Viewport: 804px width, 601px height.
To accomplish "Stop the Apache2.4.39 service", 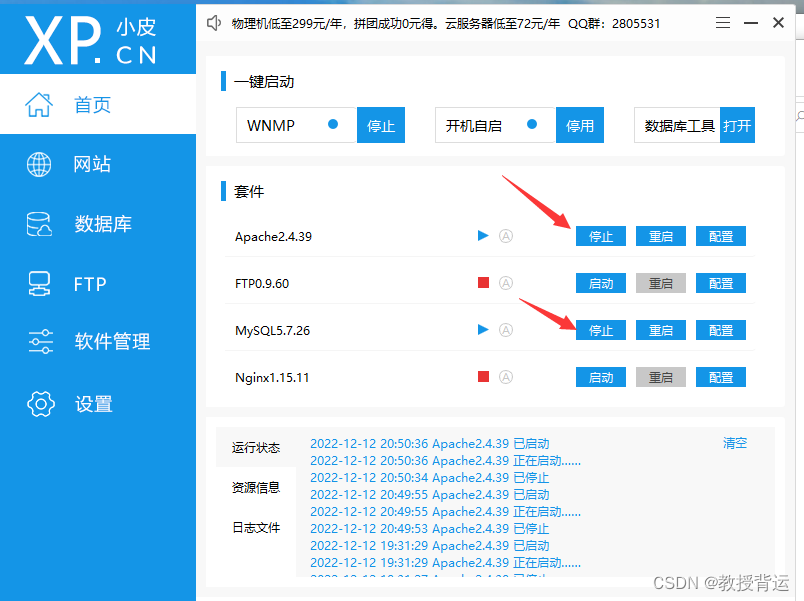I will [601, 236].
